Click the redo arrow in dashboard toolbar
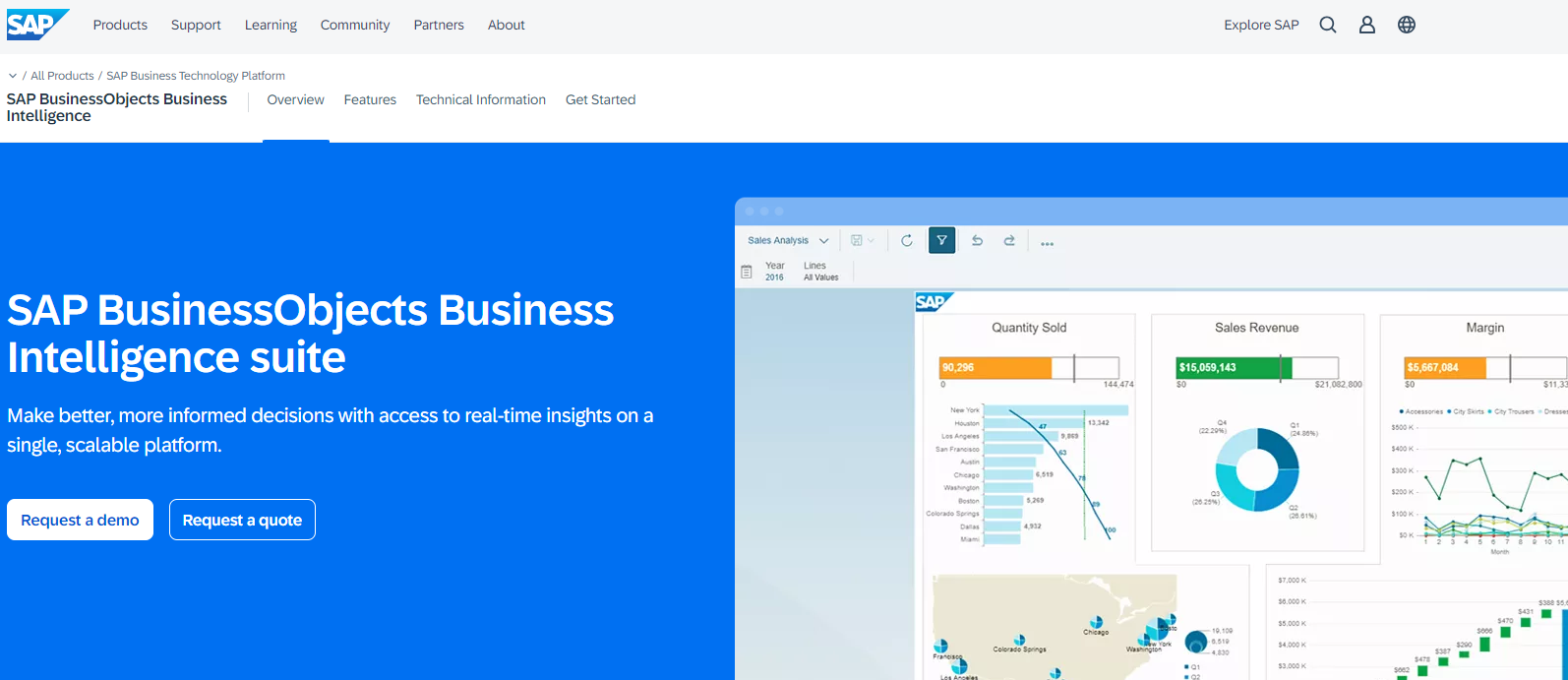This screenshot has height=680, width=1568. pyautogui.click(x=1009, y=240)
